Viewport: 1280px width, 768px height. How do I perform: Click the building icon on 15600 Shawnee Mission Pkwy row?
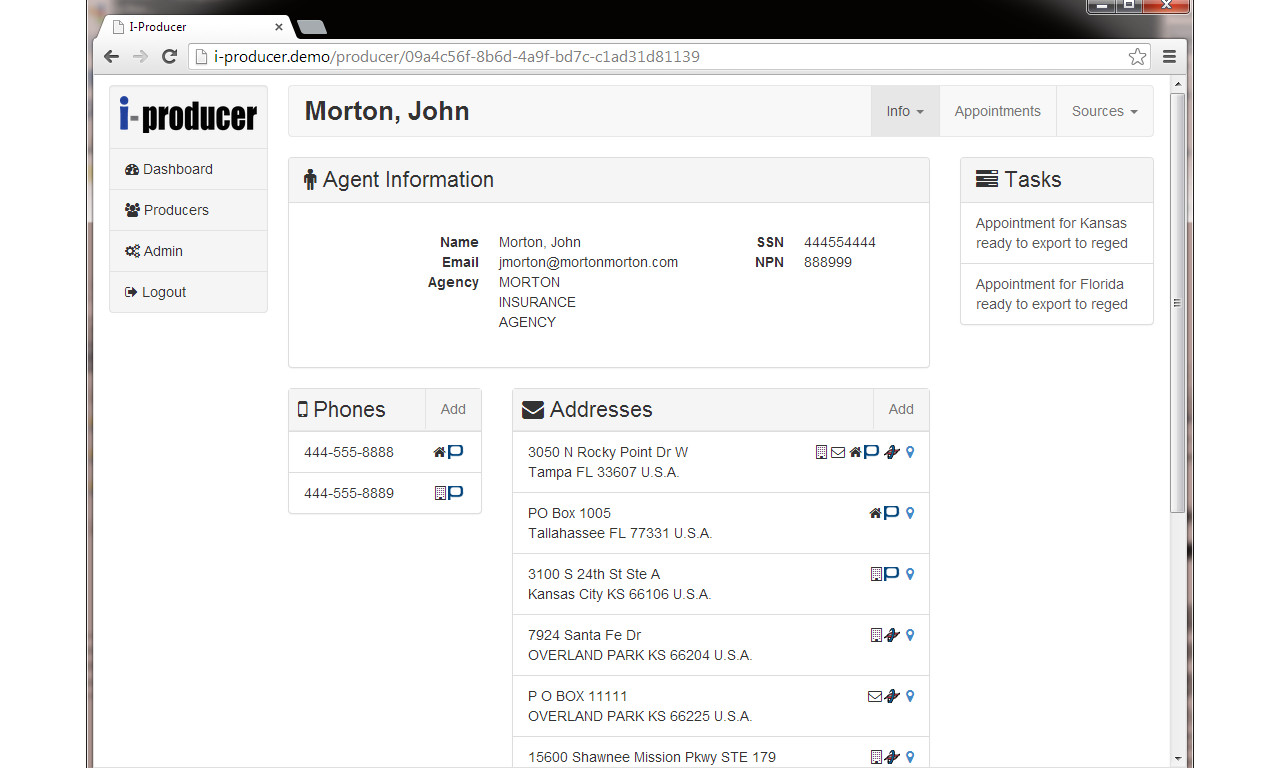coord(877,757)
